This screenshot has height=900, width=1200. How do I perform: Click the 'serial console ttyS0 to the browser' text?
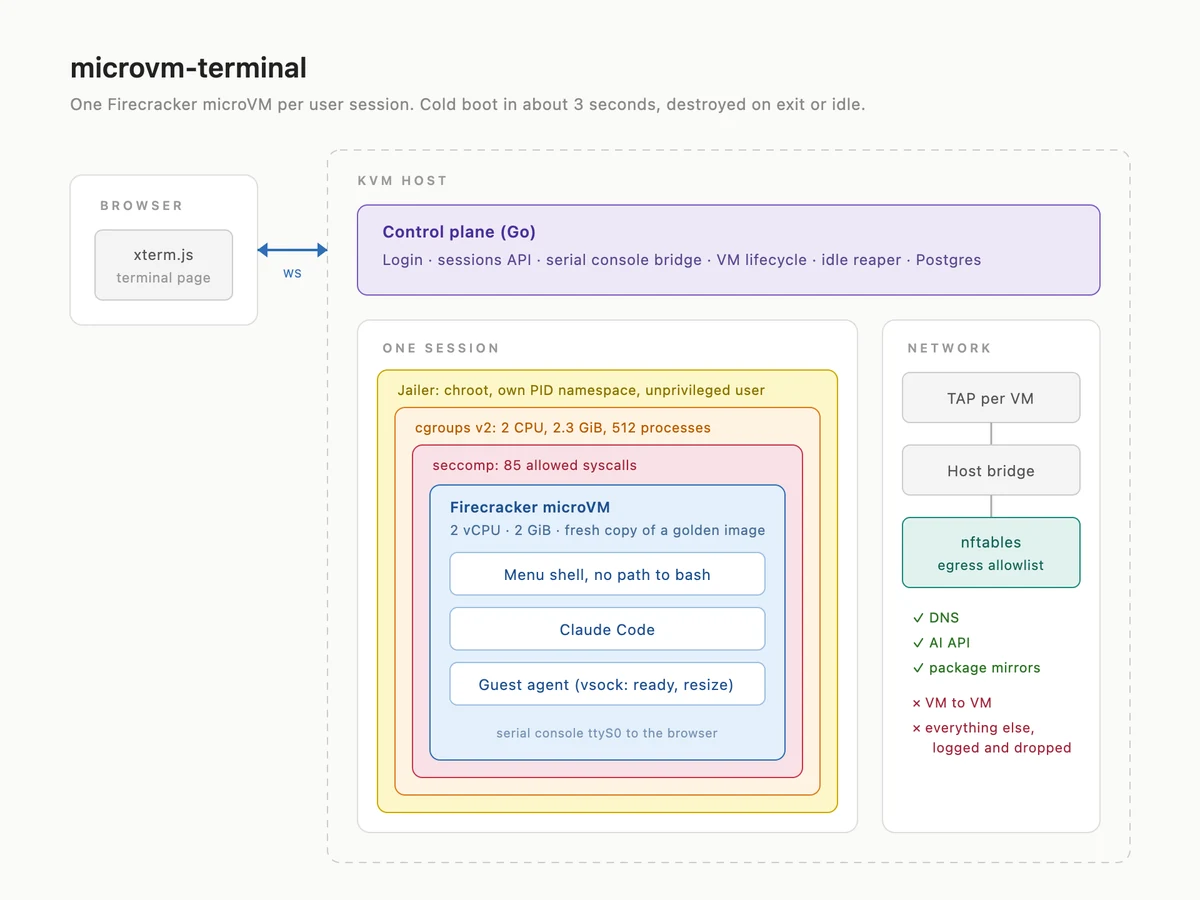tap(607, 733)
